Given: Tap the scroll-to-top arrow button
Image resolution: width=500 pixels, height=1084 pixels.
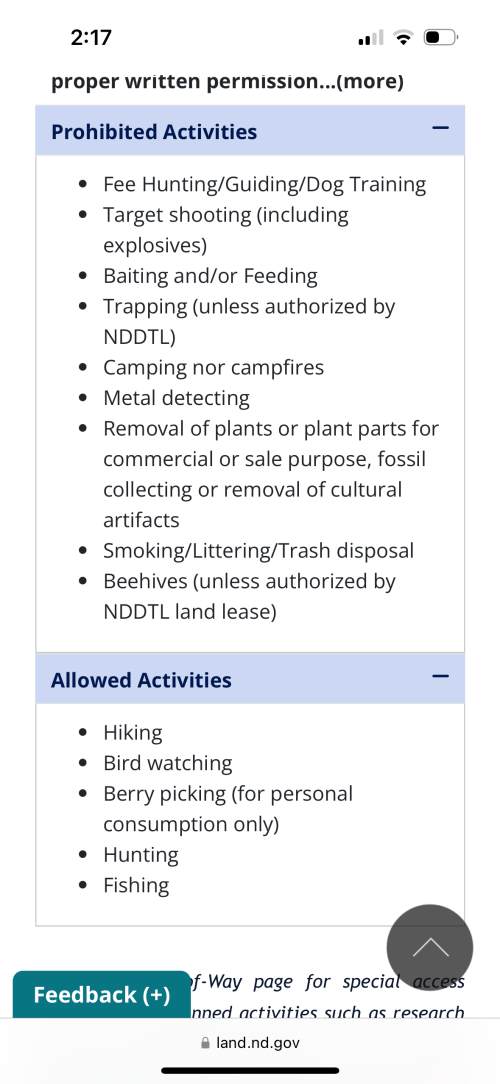Looking at the screenshot, I should (x=429, y=948).
